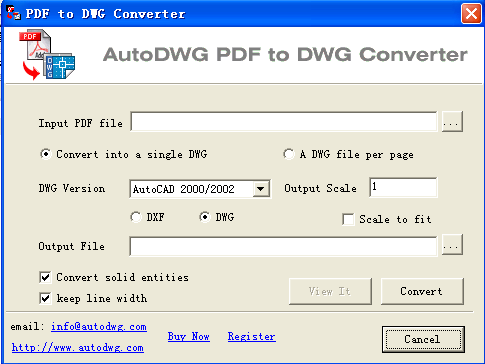Choose the DWG output format
This screenshot has height=364, width=485.
click(217, 217)
